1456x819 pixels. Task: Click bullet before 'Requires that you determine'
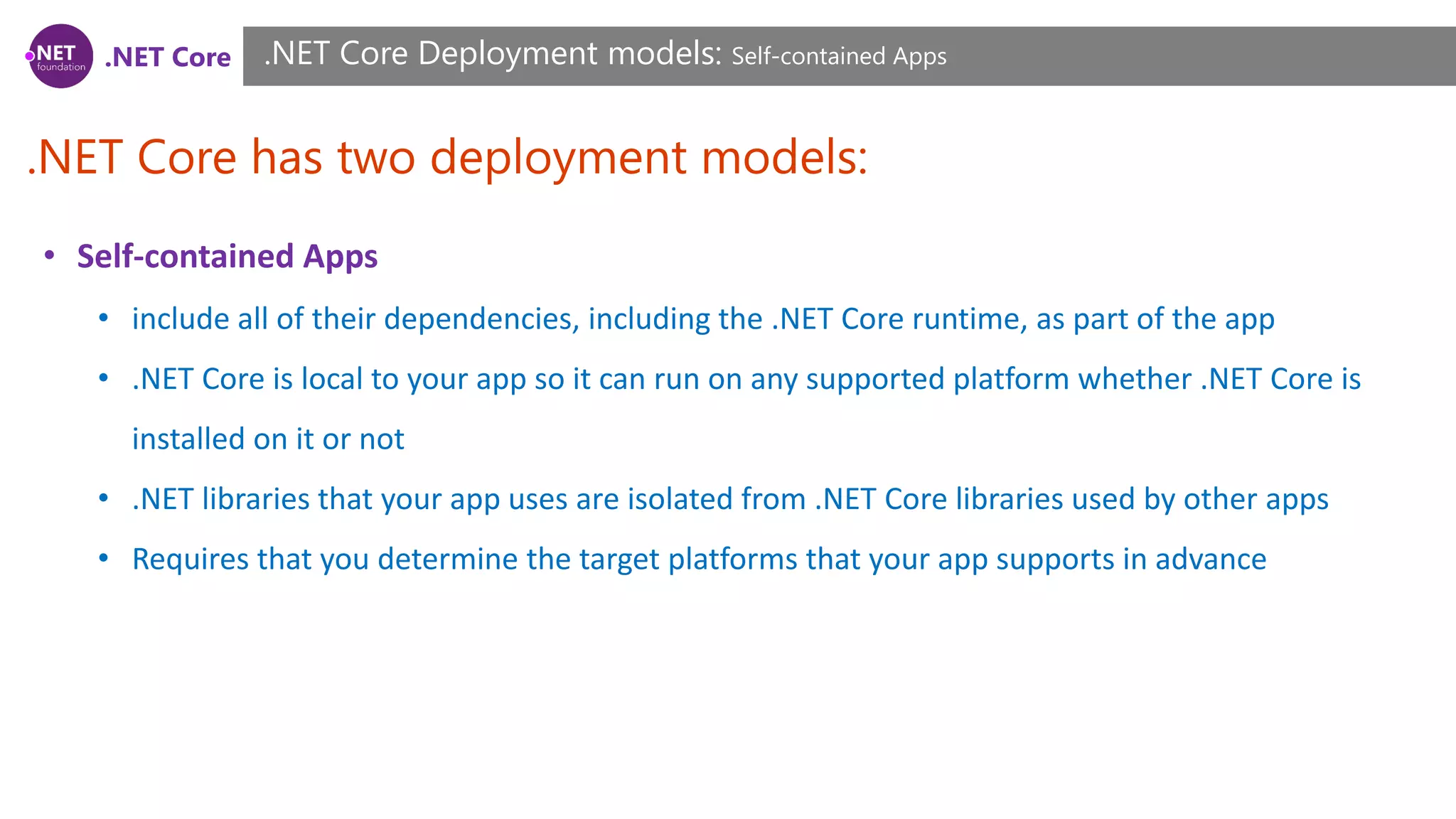104,559
